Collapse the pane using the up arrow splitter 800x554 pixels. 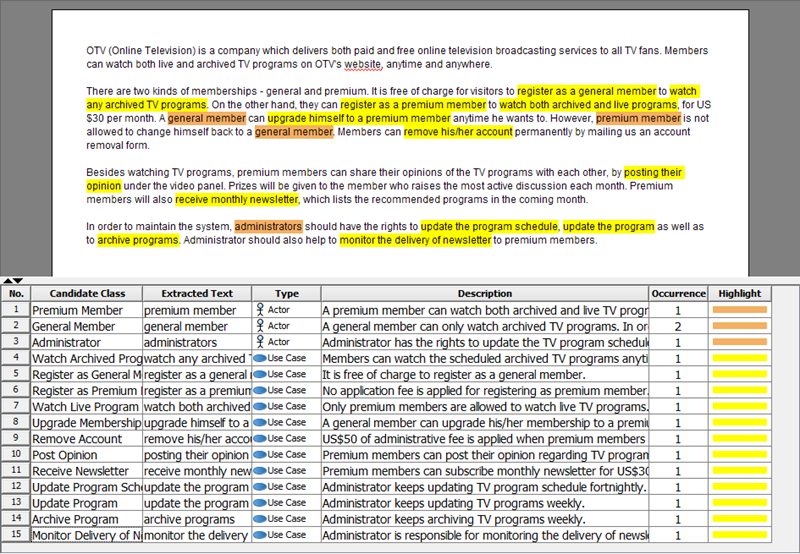(x=8, y=281)
